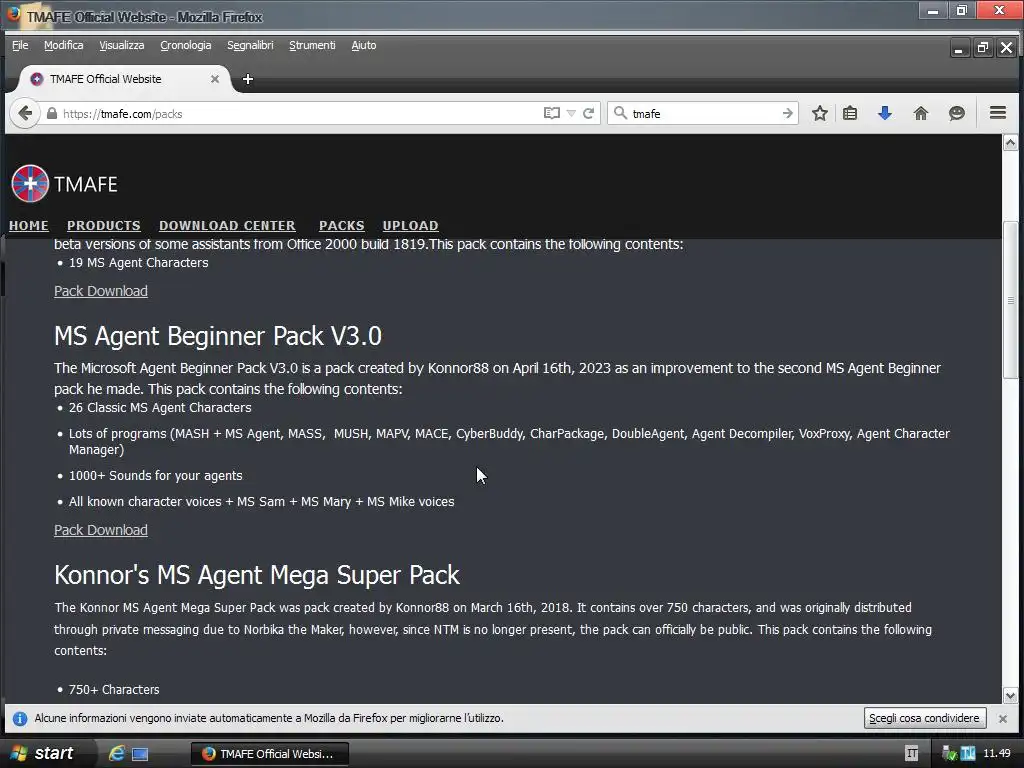Open UPLOAD navigation link
1024x768 pixels.
(x=410, y=225)
